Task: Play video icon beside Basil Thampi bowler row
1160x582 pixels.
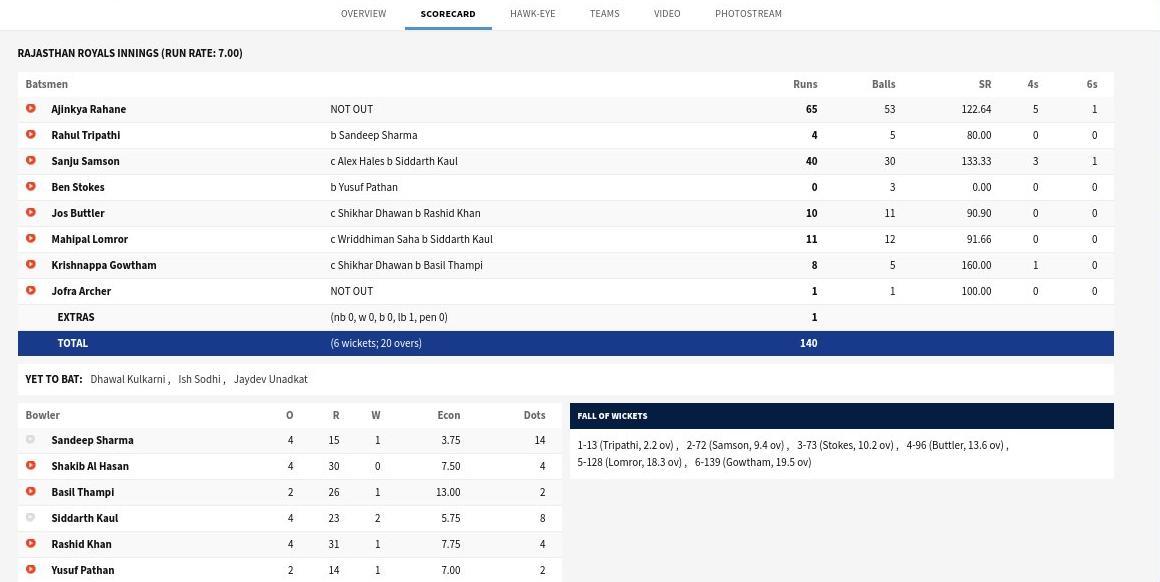Action: [30, 491]
